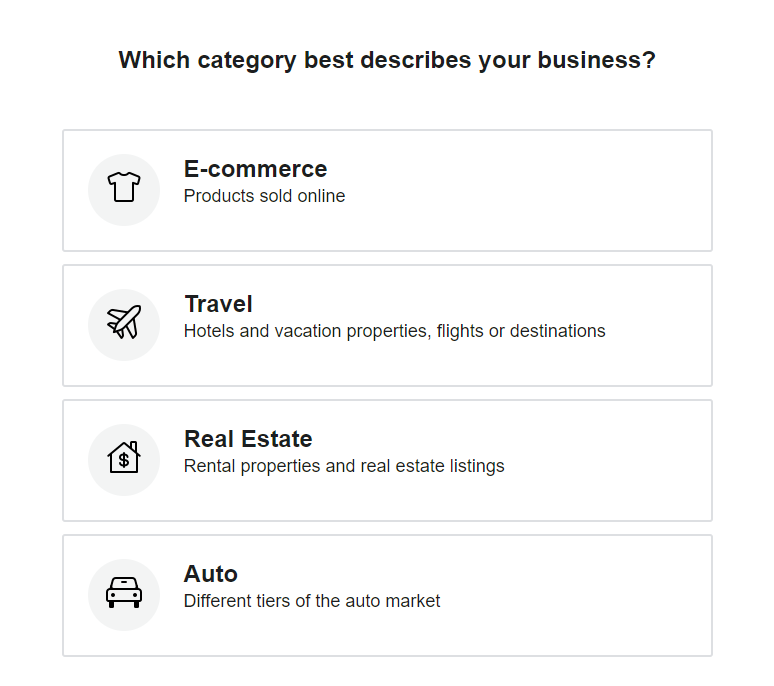The height and width of the screenshot is (686, 774).
Task: Click "Rental properties and real estate listings" text
Action: pos(344,466)
